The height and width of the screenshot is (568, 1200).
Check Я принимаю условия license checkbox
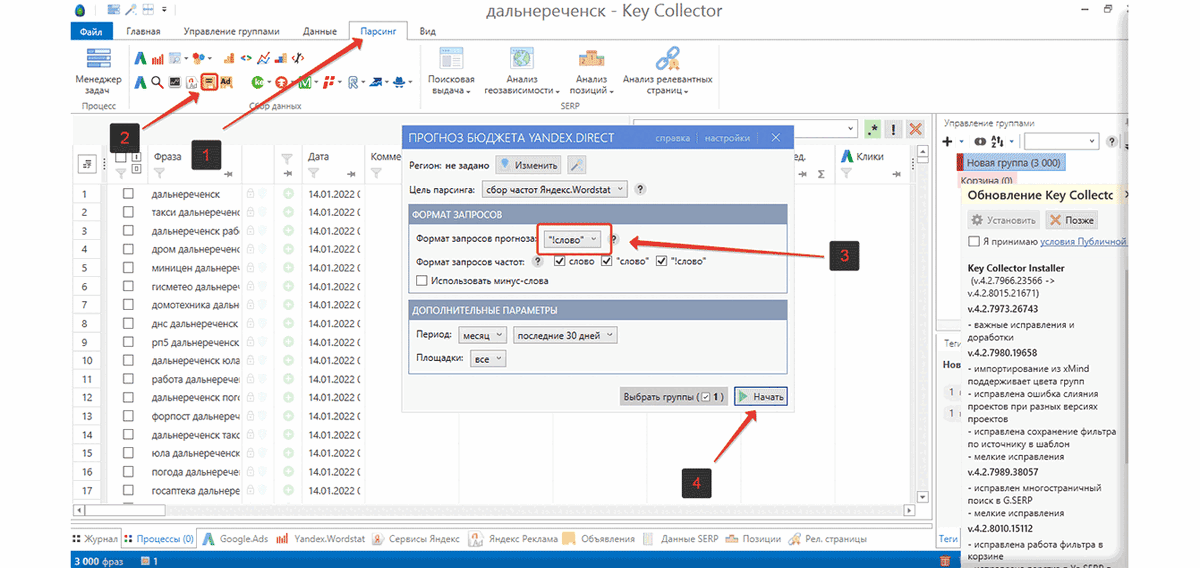974,241
